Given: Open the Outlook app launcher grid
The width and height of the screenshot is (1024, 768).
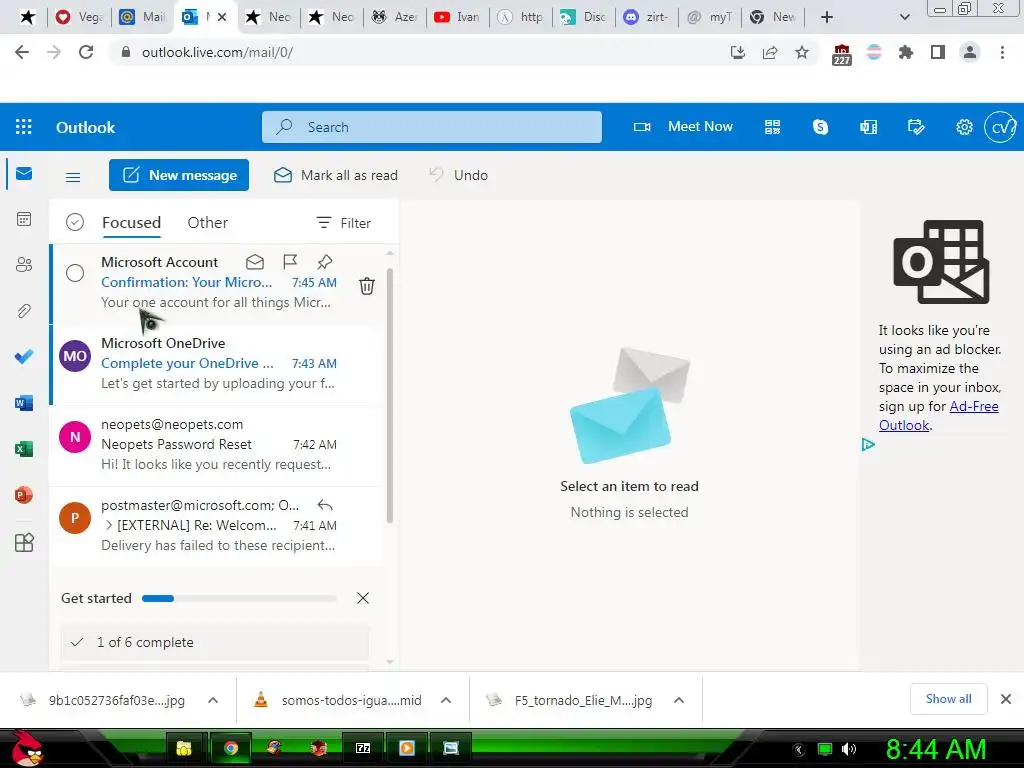Looking at the screenshot, I should click(x=24, y=127).
